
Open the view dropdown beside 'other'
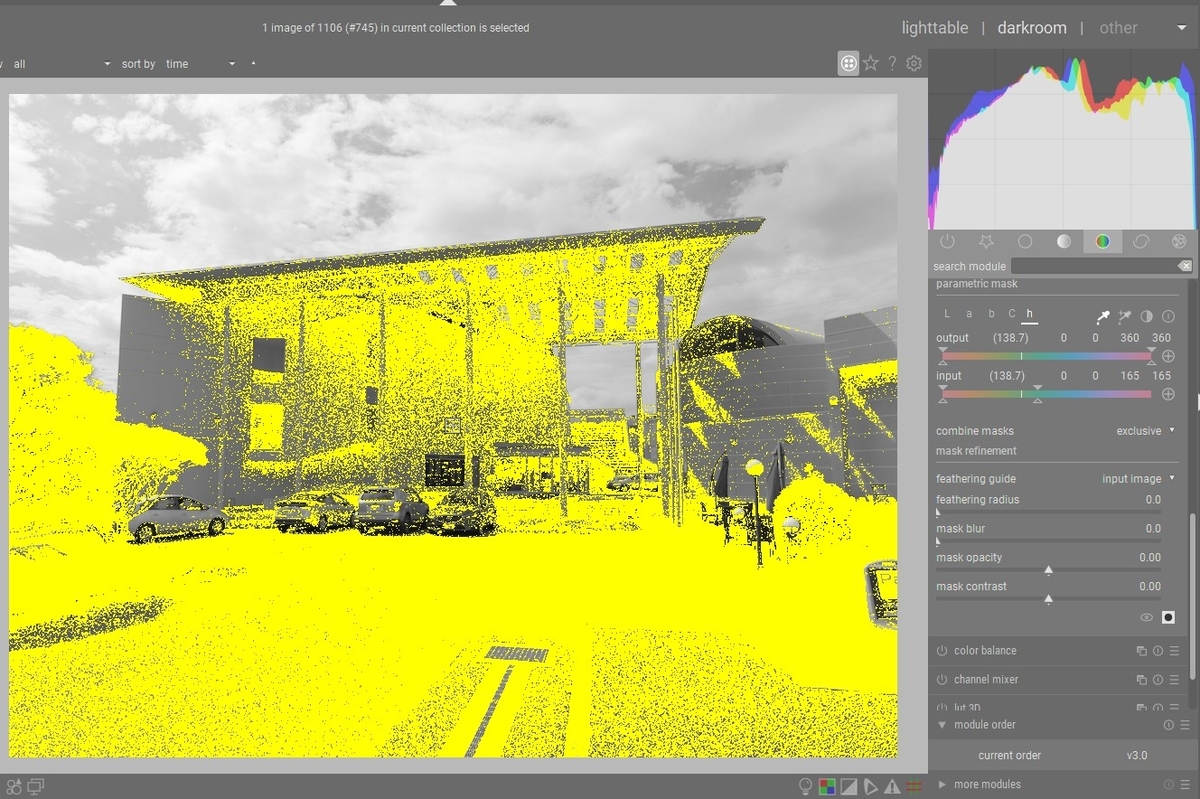click(x=1182, y=28)
